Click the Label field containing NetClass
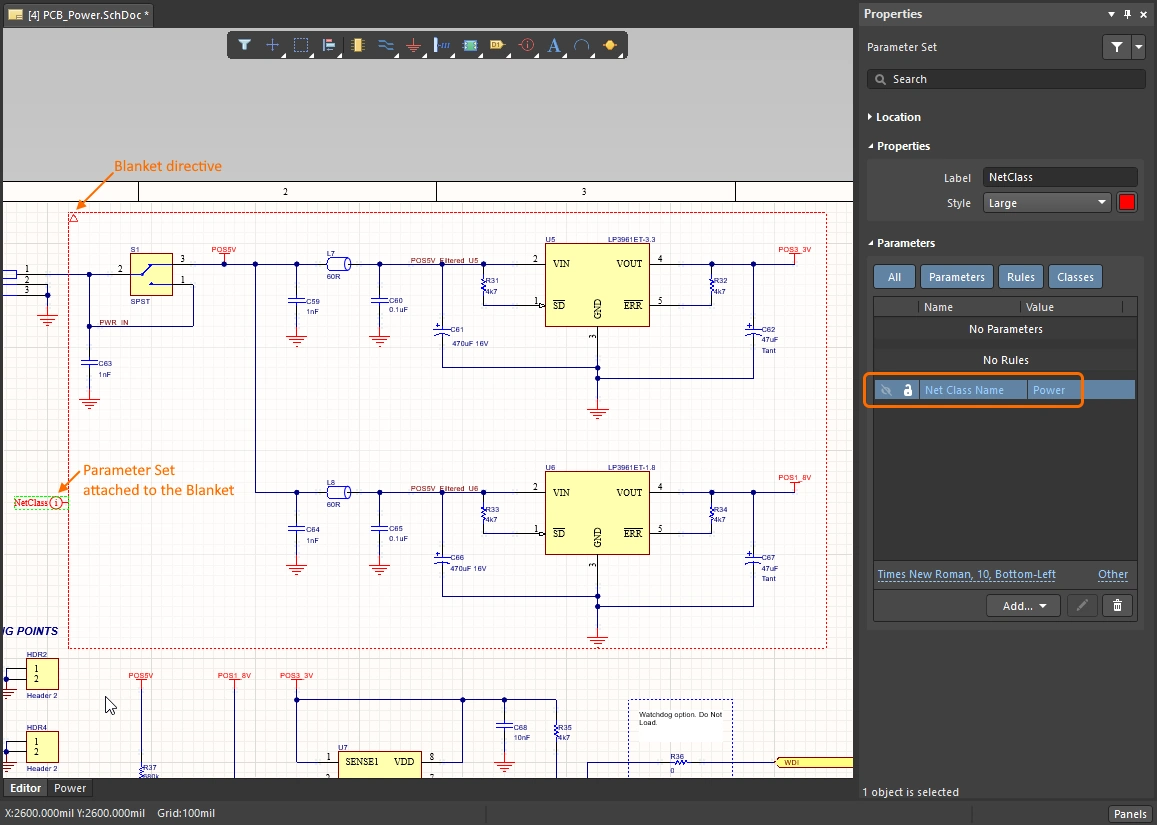Viewport: 1157px width, 825px height. pyautogui.click(x=1060, y=177)
